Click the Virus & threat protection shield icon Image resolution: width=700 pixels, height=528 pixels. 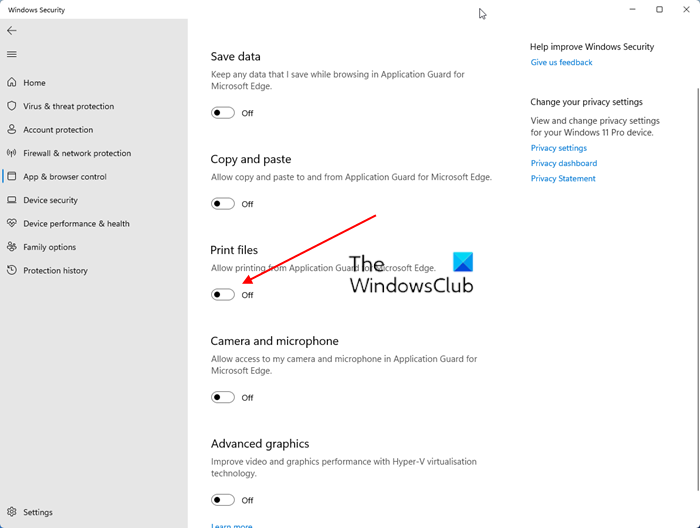[x=12, y=106]
